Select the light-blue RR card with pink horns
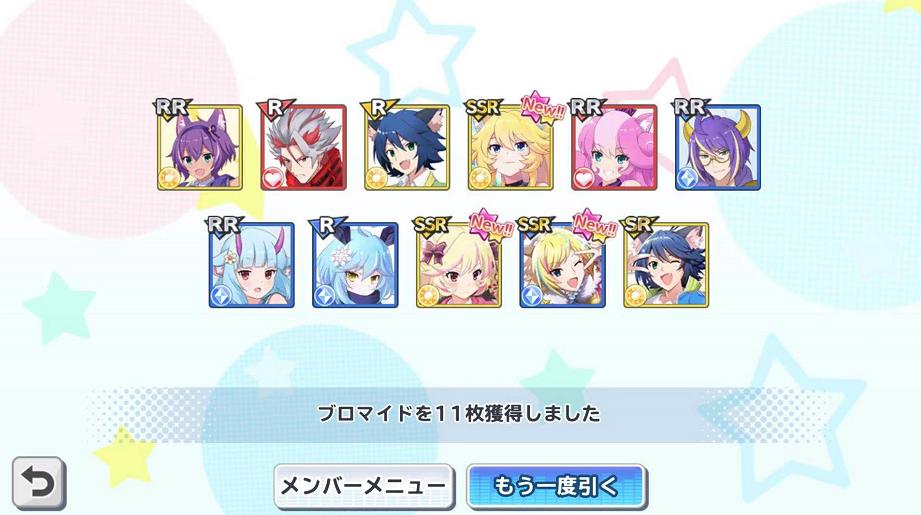Image resolution: width=921 pixels, height=515 pixels. click(251, 265)
